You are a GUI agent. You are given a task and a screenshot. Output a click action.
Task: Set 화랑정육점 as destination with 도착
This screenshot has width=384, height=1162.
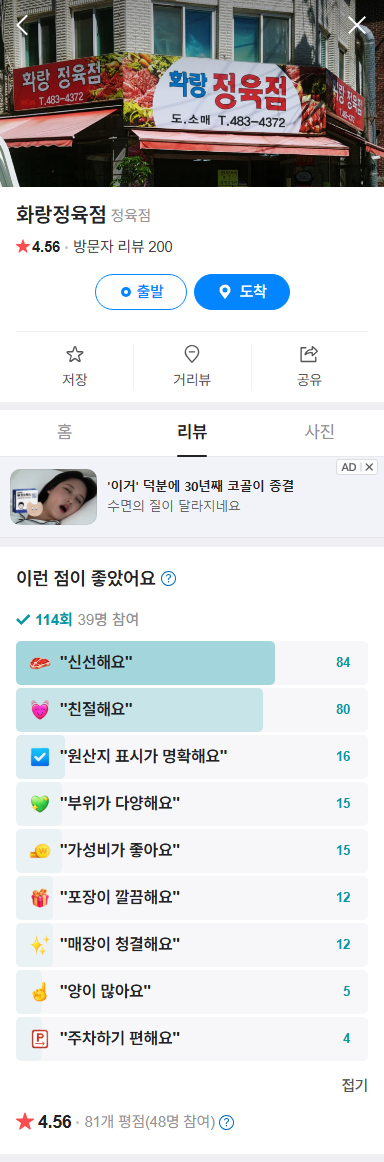pos(242,292)
